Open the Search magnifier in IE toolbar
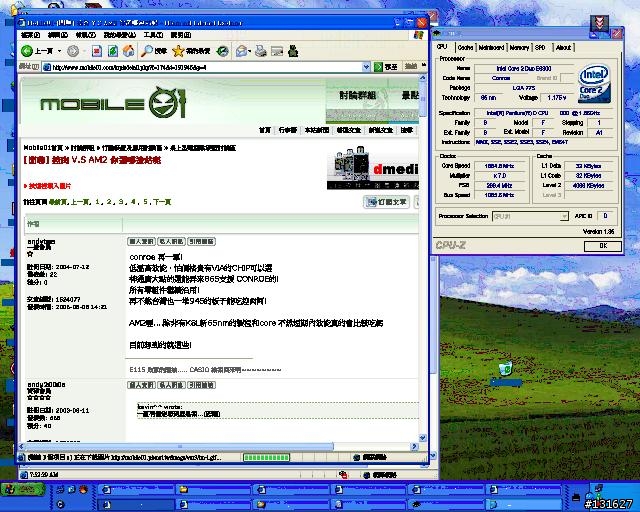This screenshot has height=512, width=640. tap(147, 51)
